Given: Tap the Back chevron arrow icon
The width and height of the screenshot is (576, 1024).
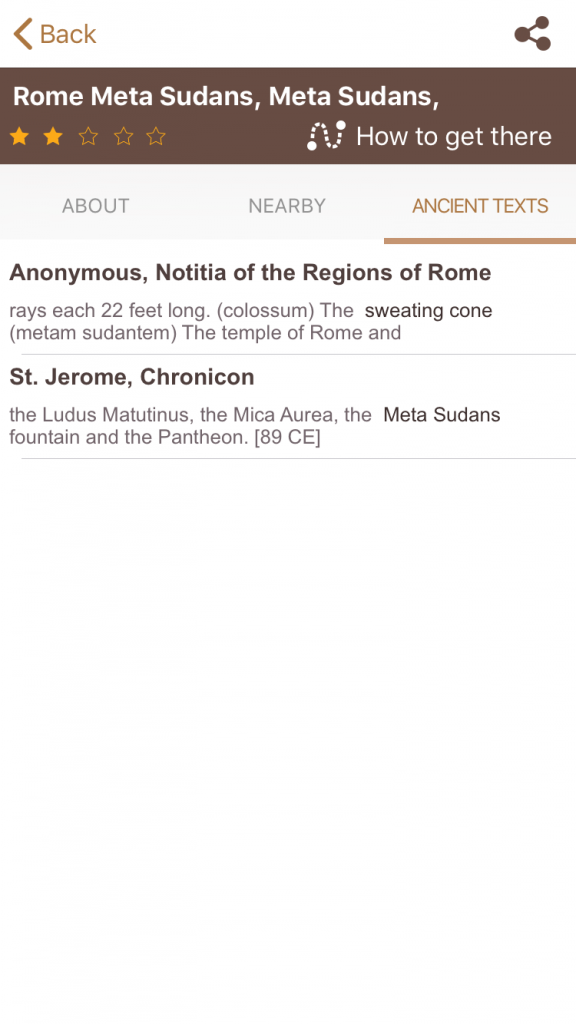Looking at the screenshot, I should click(23, 34).
